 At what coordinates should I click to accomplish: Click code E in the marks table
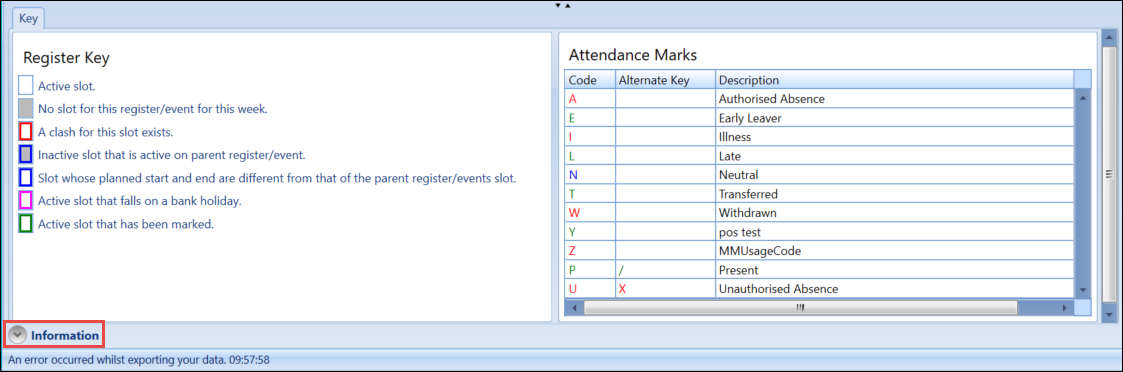(x=572, y=118)
